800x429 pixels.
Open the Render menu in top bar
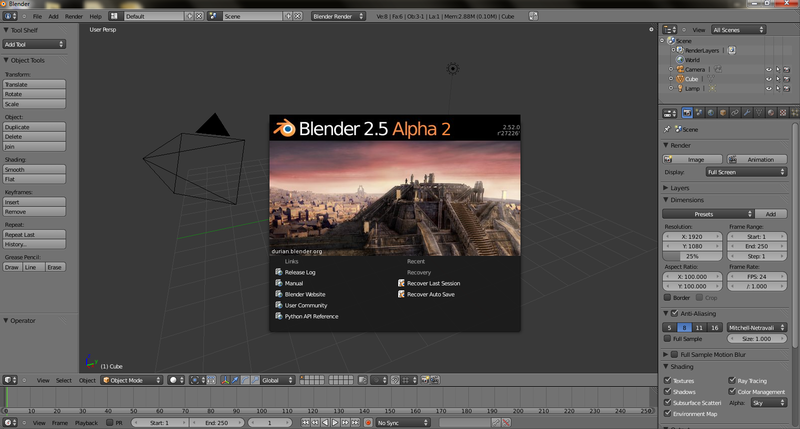tap(73, 16)
